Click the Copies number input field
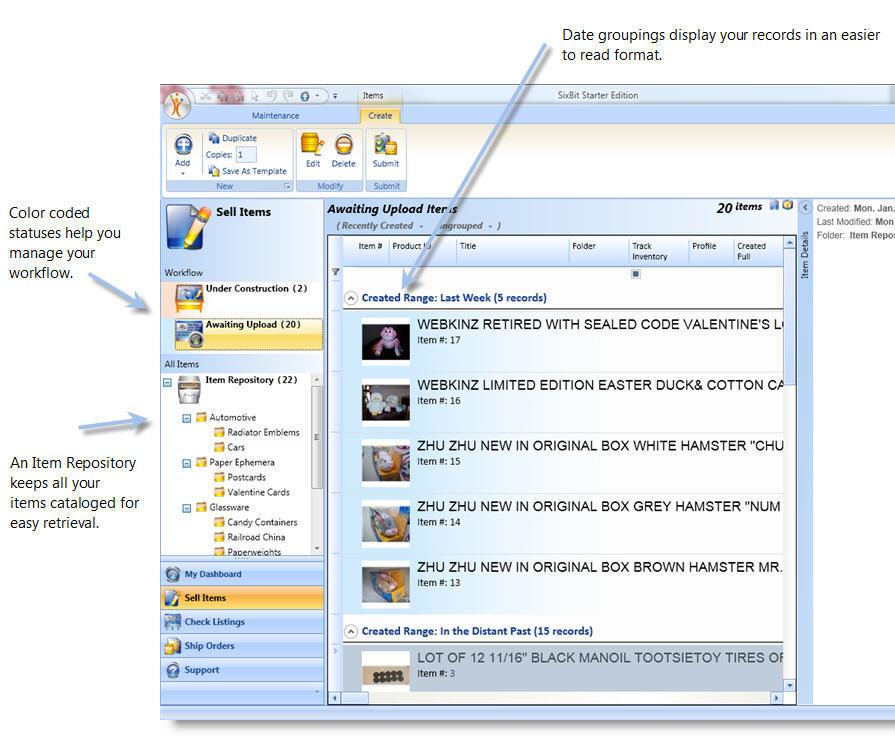The image size is (895, 754). (246, 155)
